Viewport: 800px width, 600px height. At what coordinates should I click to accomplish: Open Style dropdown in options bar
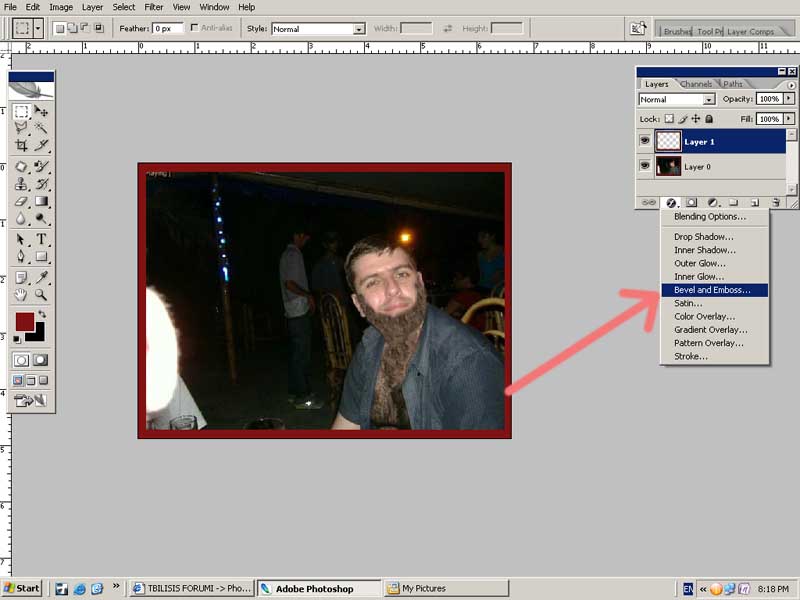359,29
